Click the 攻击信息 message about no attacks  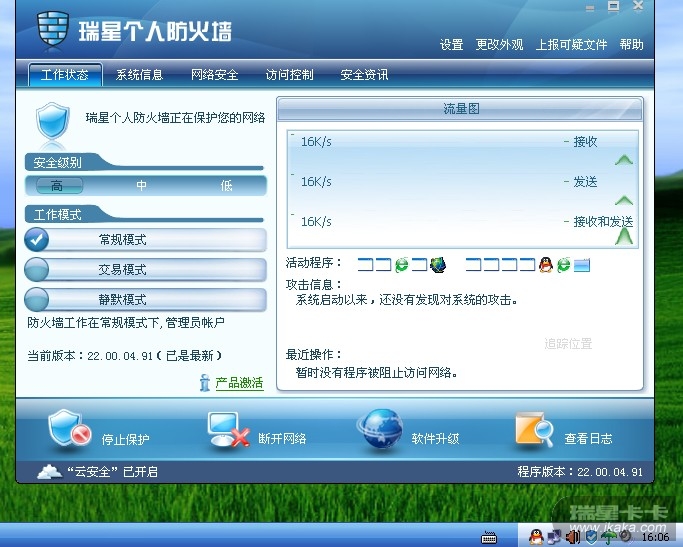click(x=407, y=300)
